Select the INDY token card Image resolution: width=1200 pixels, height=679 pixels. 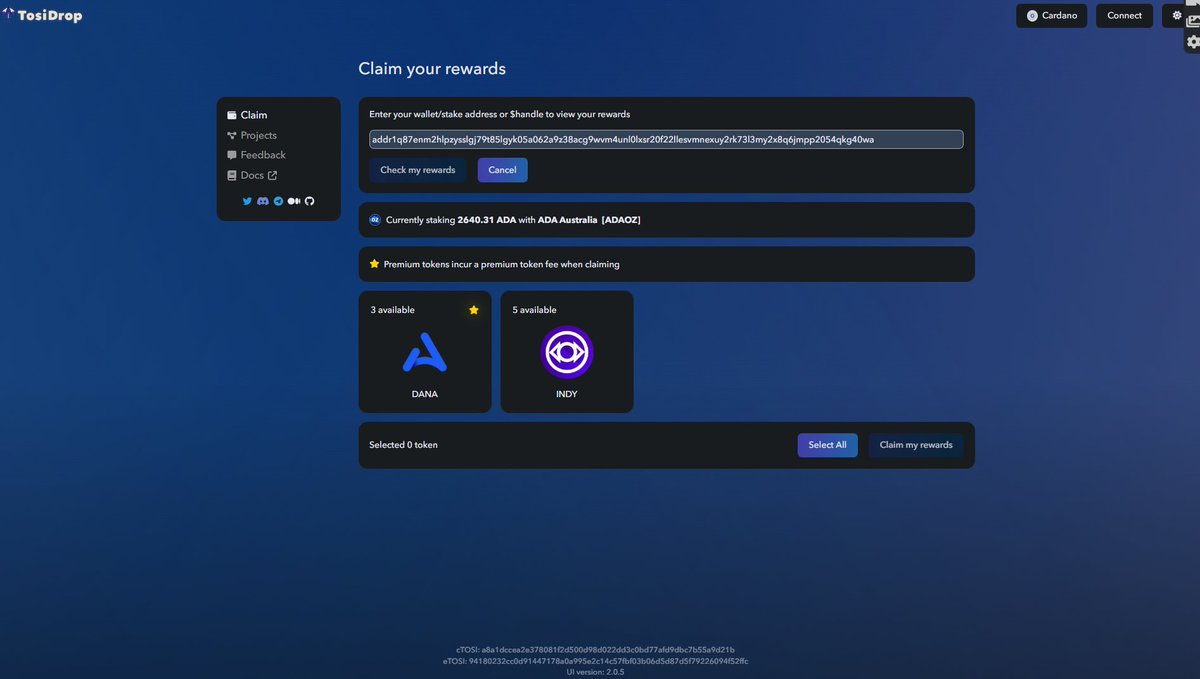[567, 351]
